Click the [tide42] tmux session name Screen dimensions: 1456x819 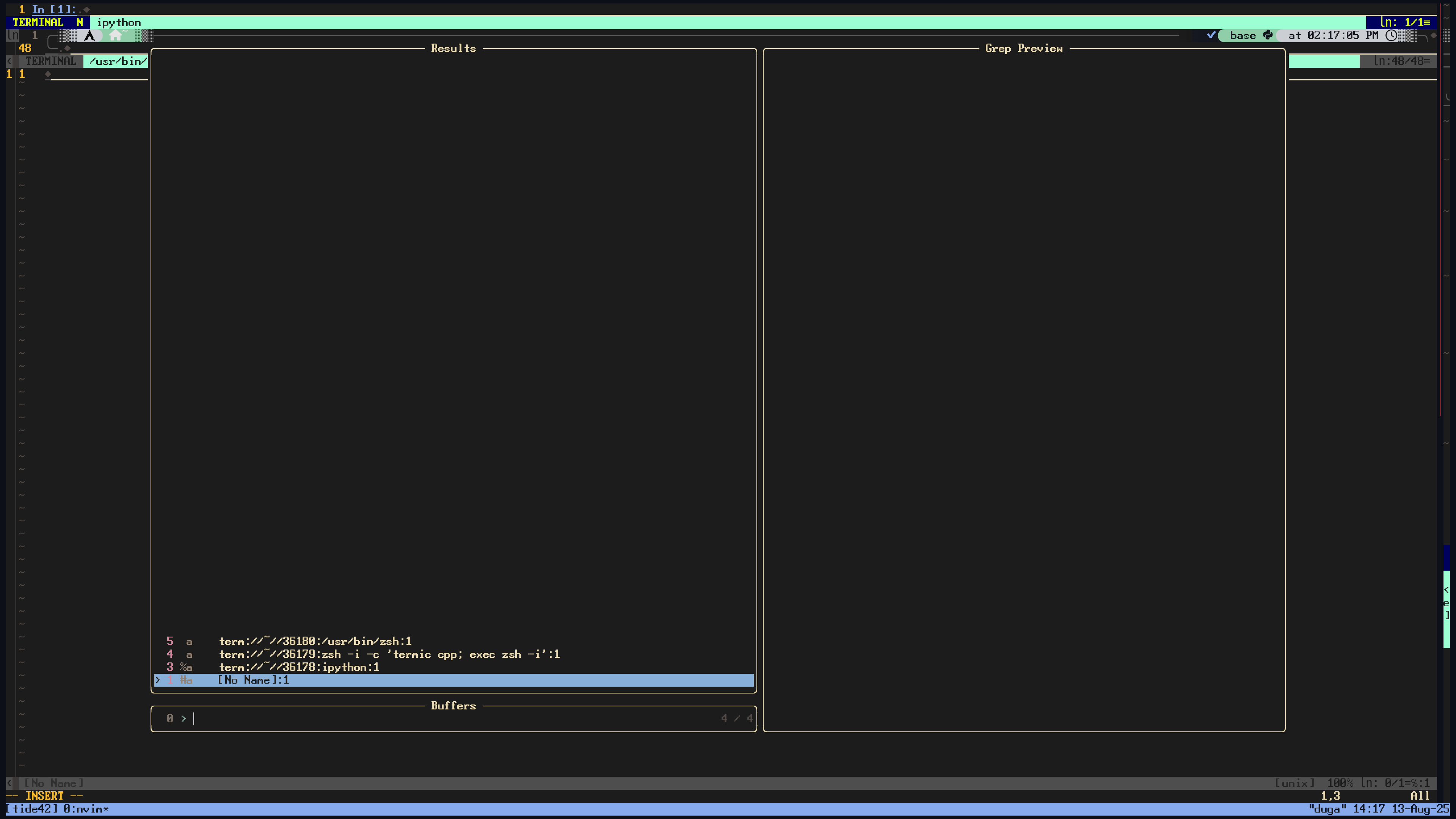31,809
